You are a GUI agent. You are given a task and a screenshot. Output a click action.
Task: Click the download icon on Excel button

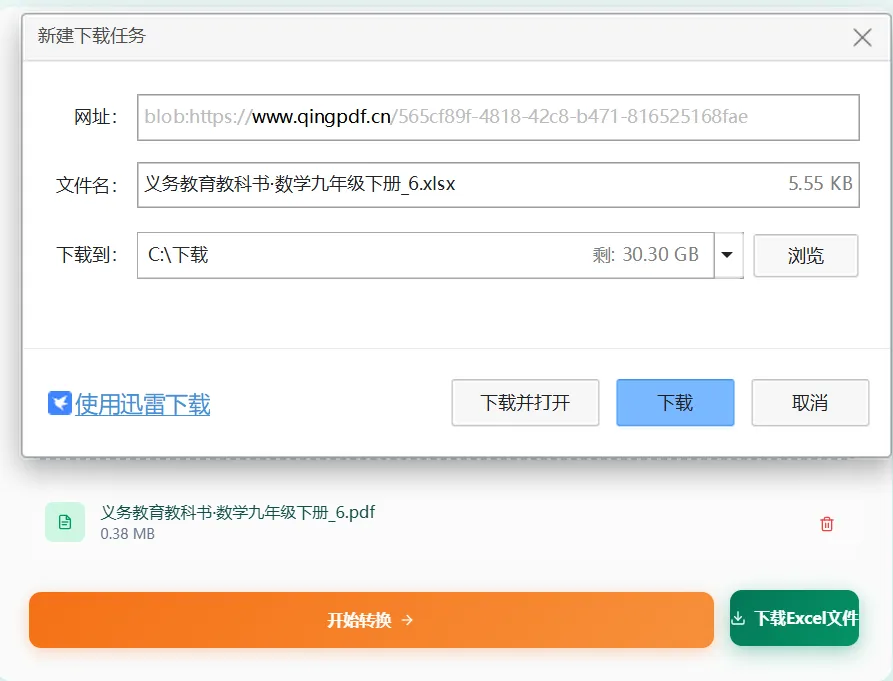coord(738,618)
